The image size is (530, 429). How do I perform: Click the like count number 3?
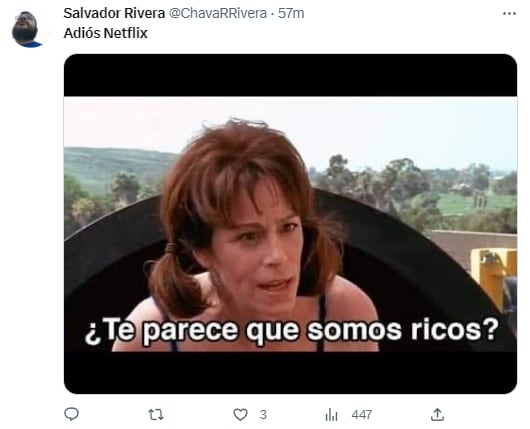coord(263,415)
